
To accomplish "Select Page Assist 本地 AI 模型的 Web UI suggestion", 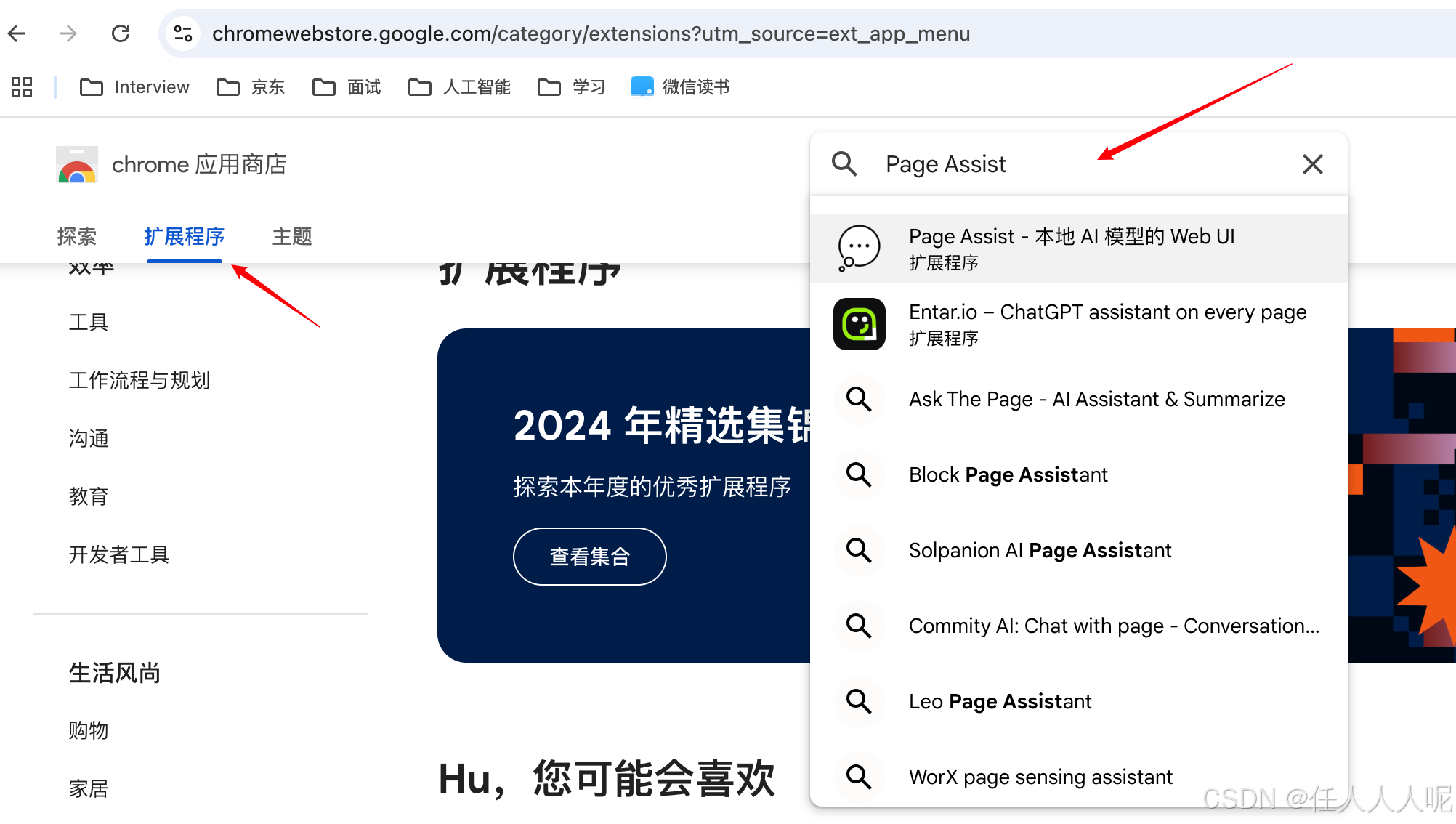I will (1079, 248).
